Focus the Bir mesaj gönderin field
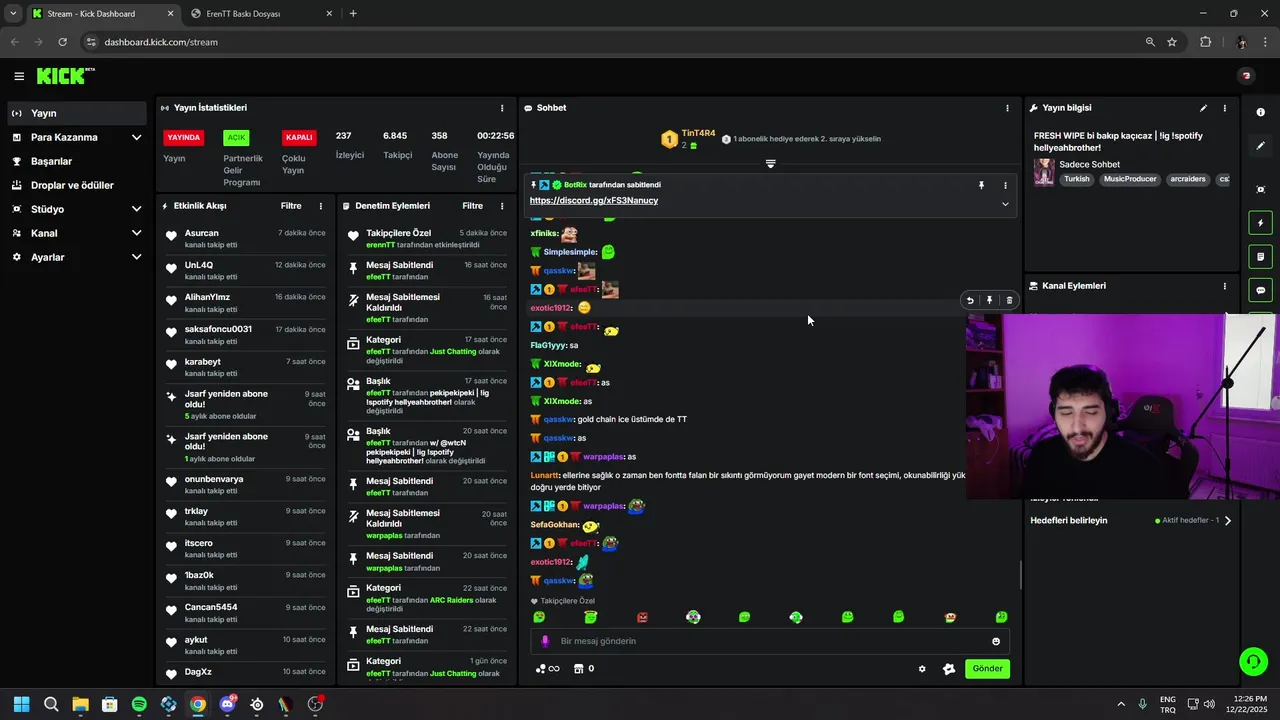 [x=770, y=641]
